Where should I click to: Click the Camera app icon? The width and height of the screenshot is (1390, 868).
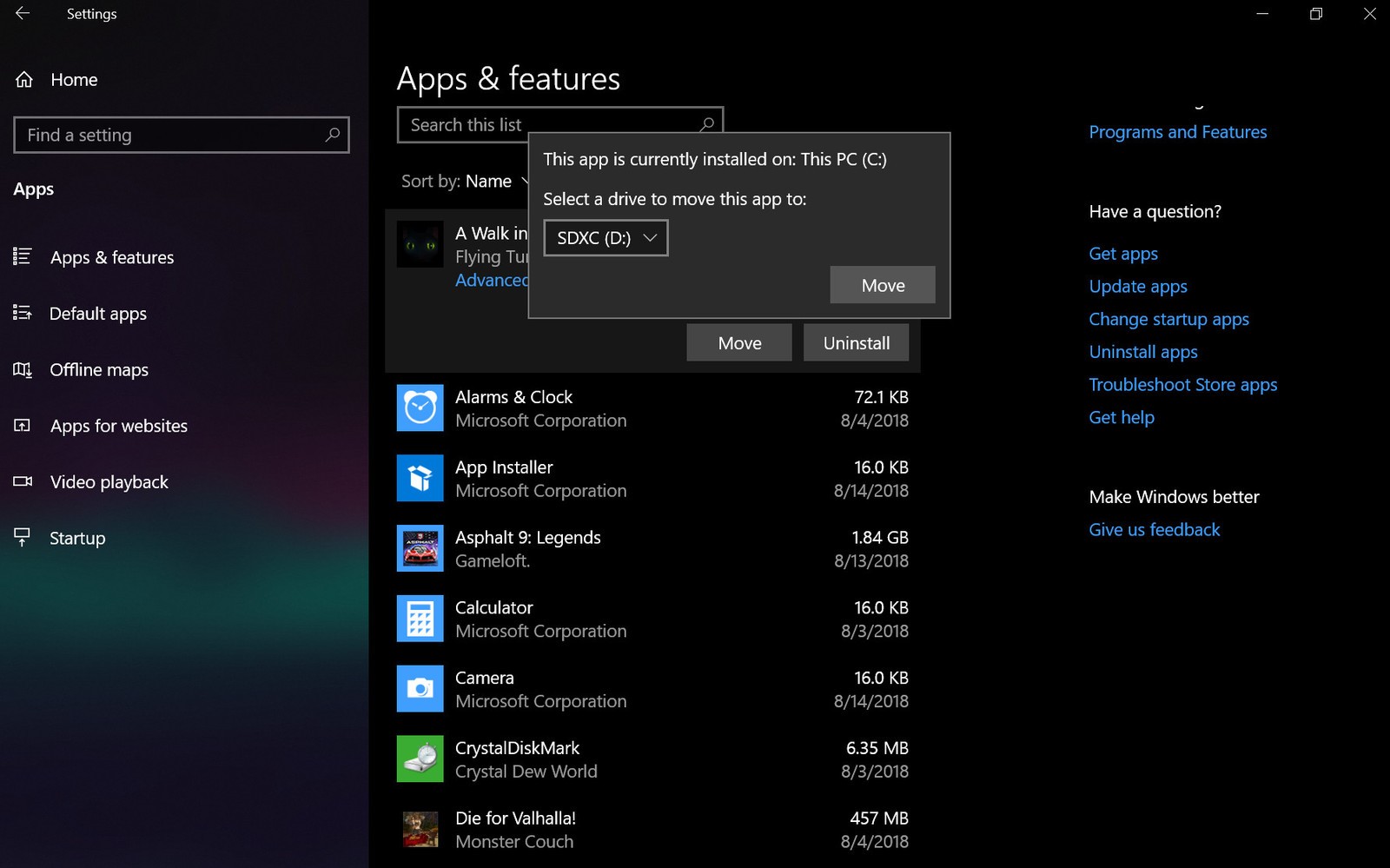coord(420,689)
